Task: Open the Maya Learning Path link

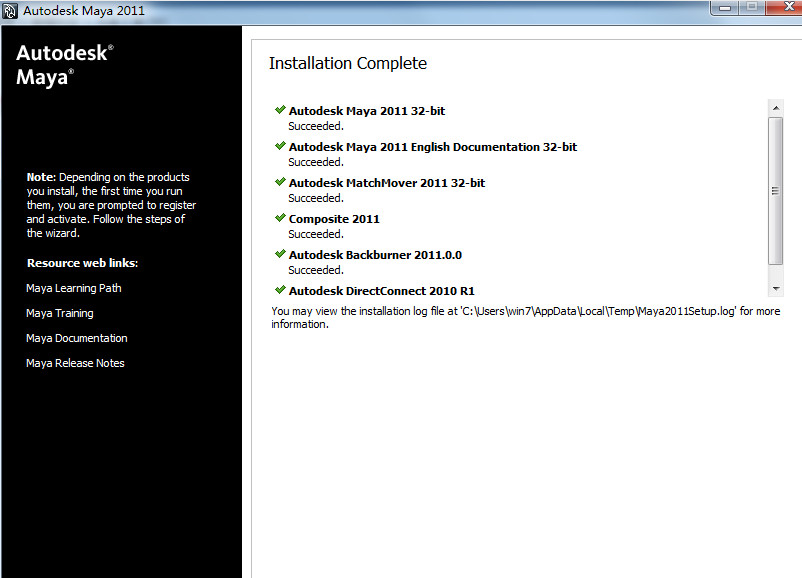Action: click(x=74, y=288)
